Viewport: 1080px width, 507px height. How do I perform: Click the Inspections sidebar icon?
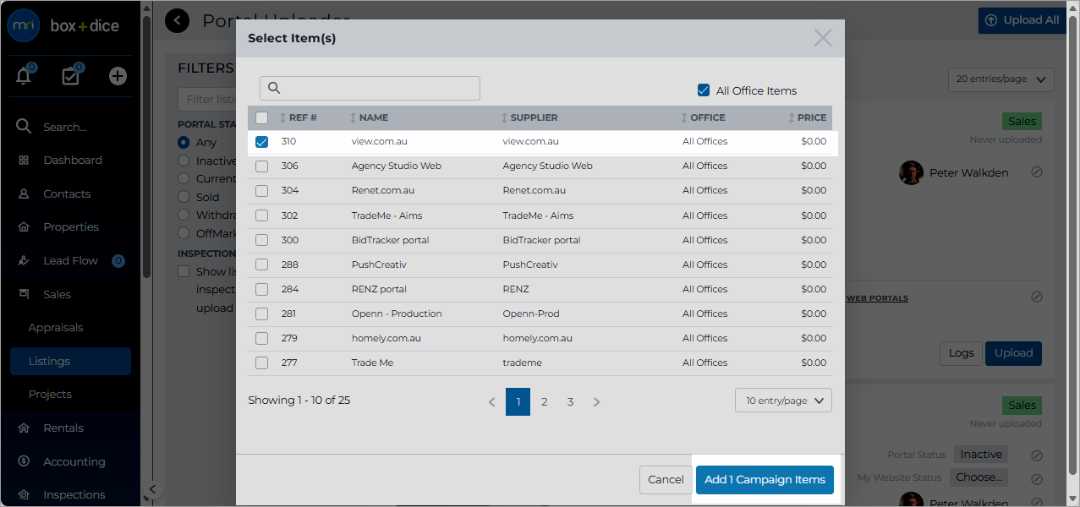(x=24, y=495)
